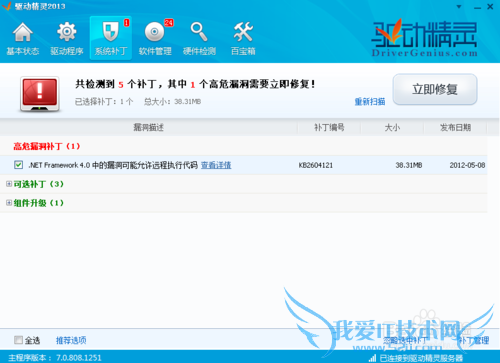This screenshot has height=363, width=500.
Task: Expand the 可选补丁 (3) group
Action: pos(9,184)
